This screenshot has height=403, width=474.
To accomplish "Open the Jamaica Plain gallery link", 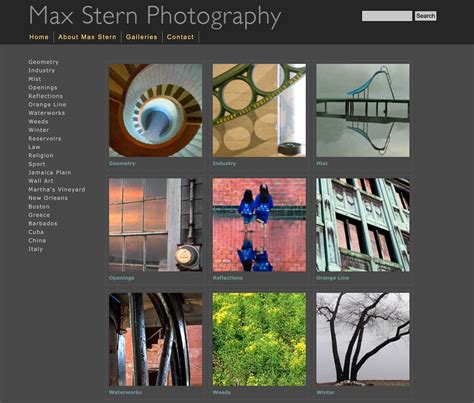I will 50,172.
